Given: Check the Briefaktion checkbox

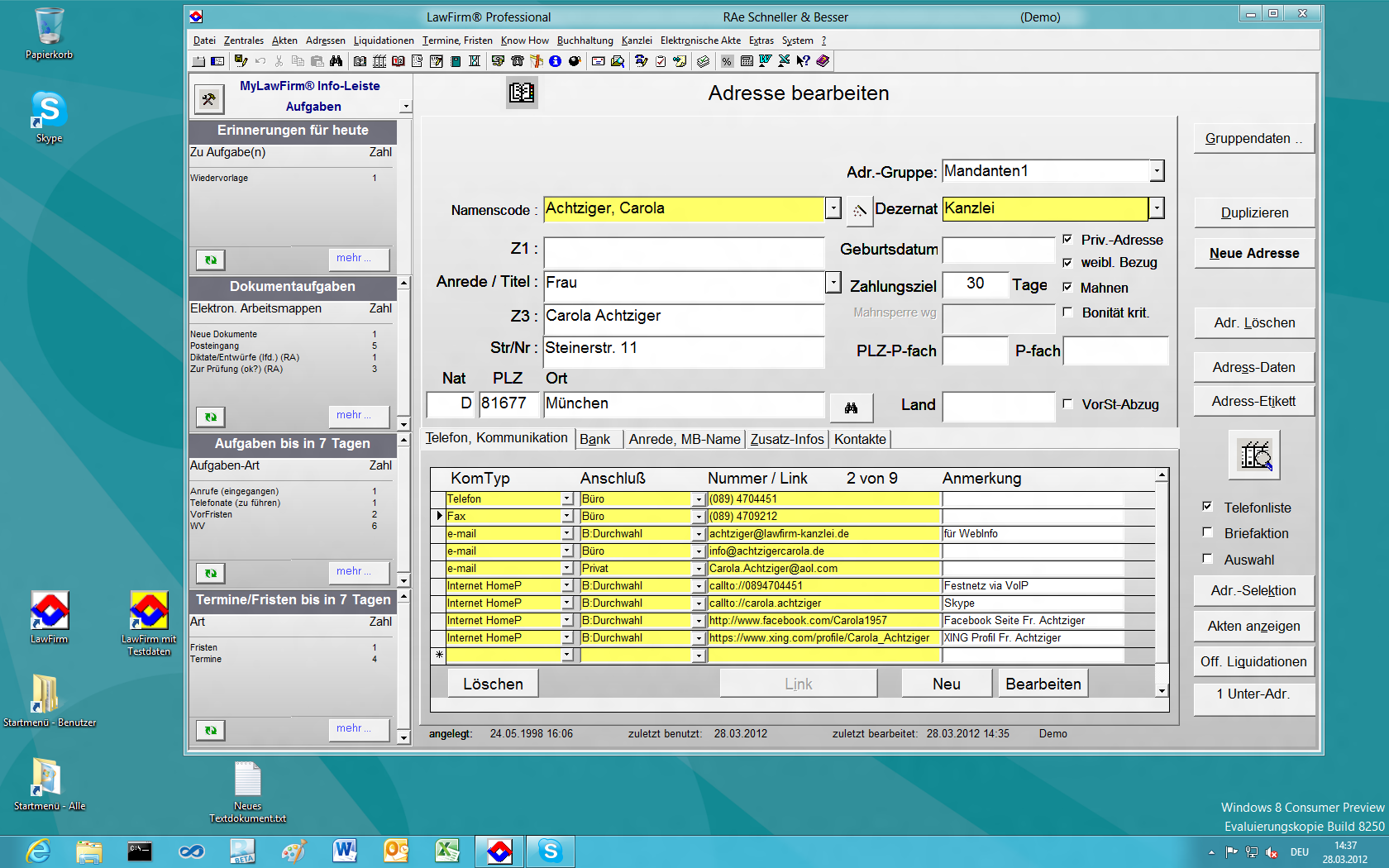Looking at the screenshot, I should [1208, 533].
